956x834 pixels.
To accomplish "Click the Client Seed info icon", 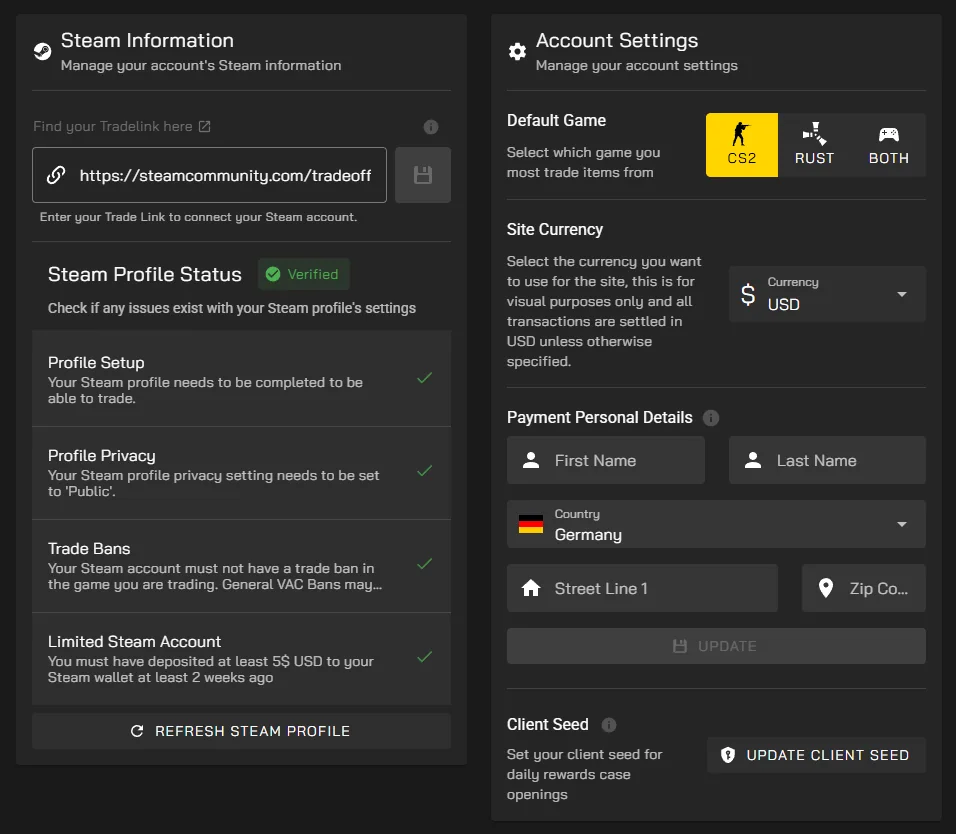I will point(609,725).
